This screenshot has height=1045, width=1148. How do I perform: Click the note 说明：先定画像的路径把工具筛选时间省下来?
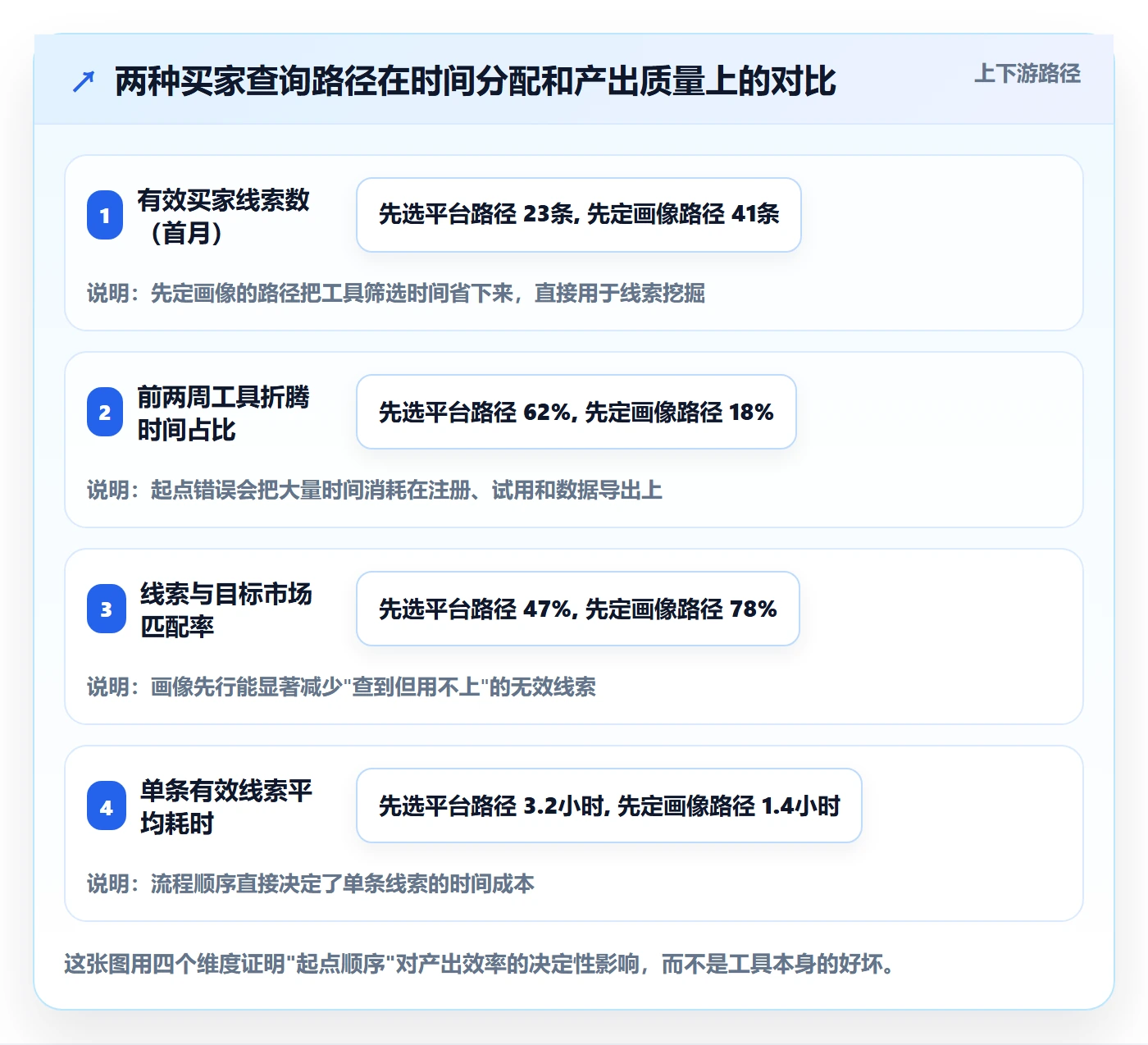[x=396, y=293]
